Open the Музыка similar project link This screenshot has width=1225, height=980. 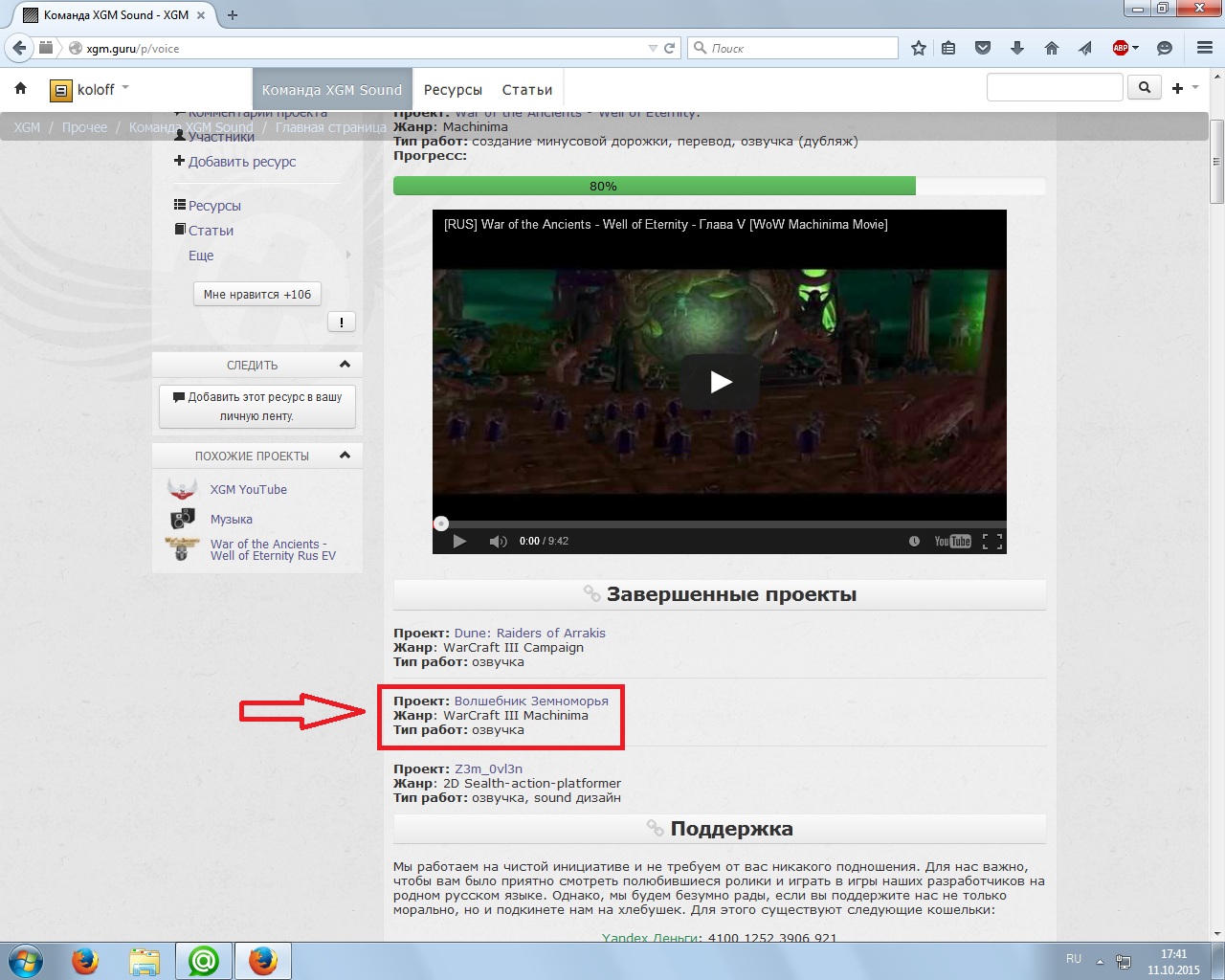click(x=232, y=519)
